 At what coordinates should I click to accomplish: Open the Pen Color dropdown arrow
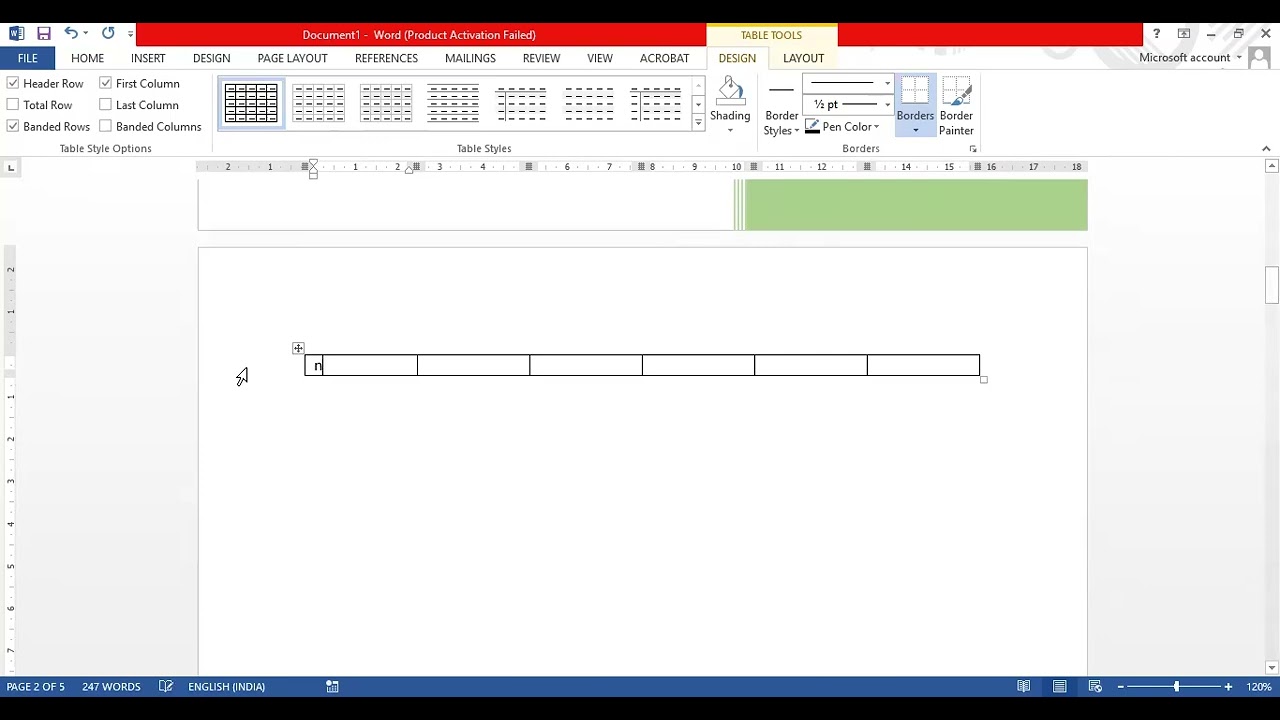(x=877, y=127)
